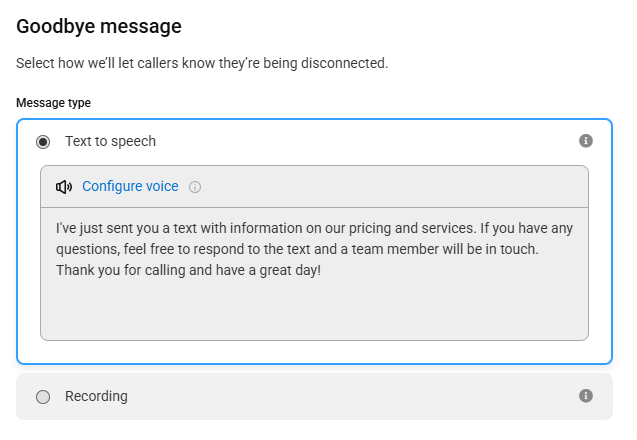Open the Configure voice link
The height and width of the screenshot is (440, 637).
click(130, 186)
